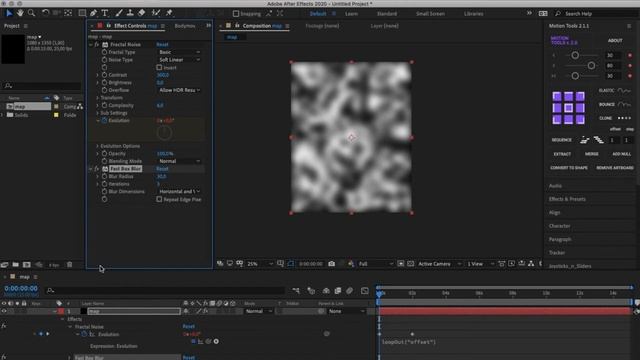640x360 pixels.
Task: Select the Learn workspace
Action: click(x=351, y=13)
